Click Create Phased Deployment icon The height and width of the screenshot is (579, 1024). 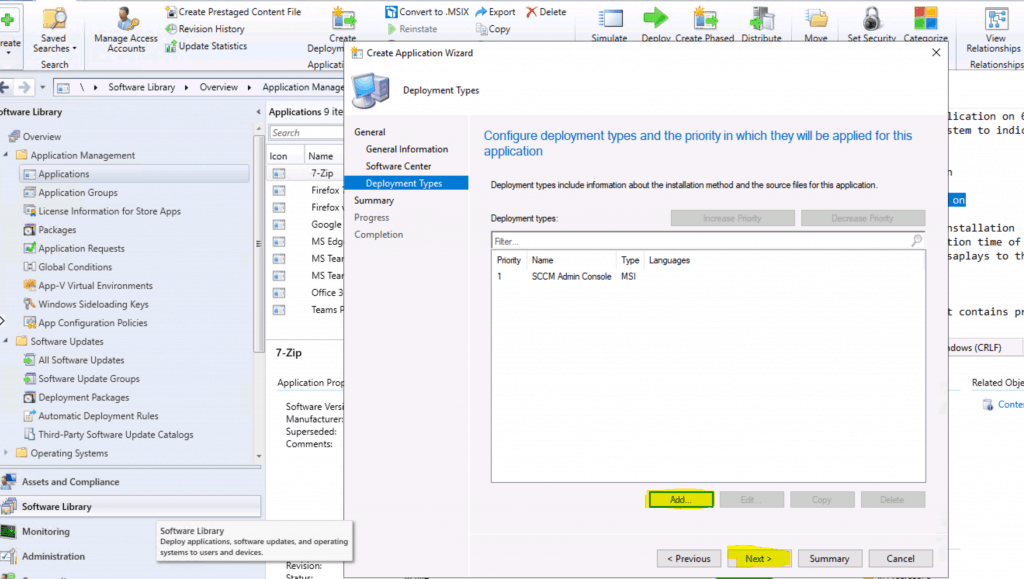point(705,18)
